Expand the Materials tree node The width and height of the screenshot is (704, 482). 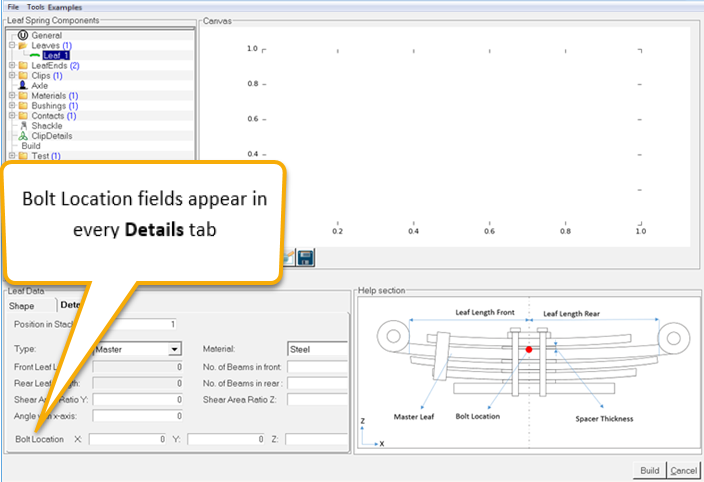click(12, 96)
